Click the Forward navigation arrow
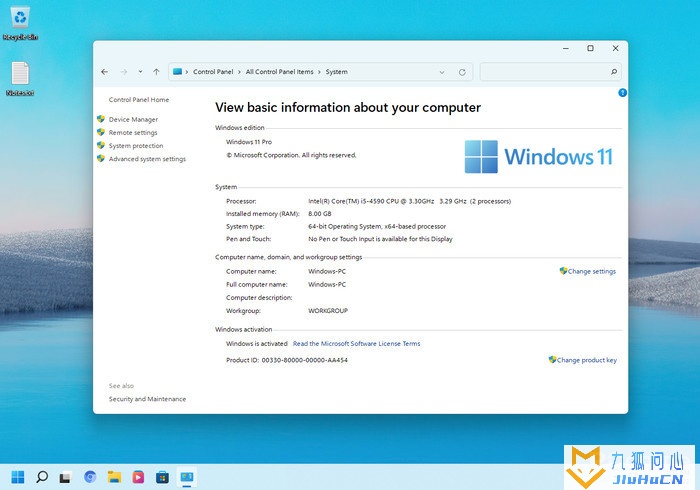 (x=124, y=72)
